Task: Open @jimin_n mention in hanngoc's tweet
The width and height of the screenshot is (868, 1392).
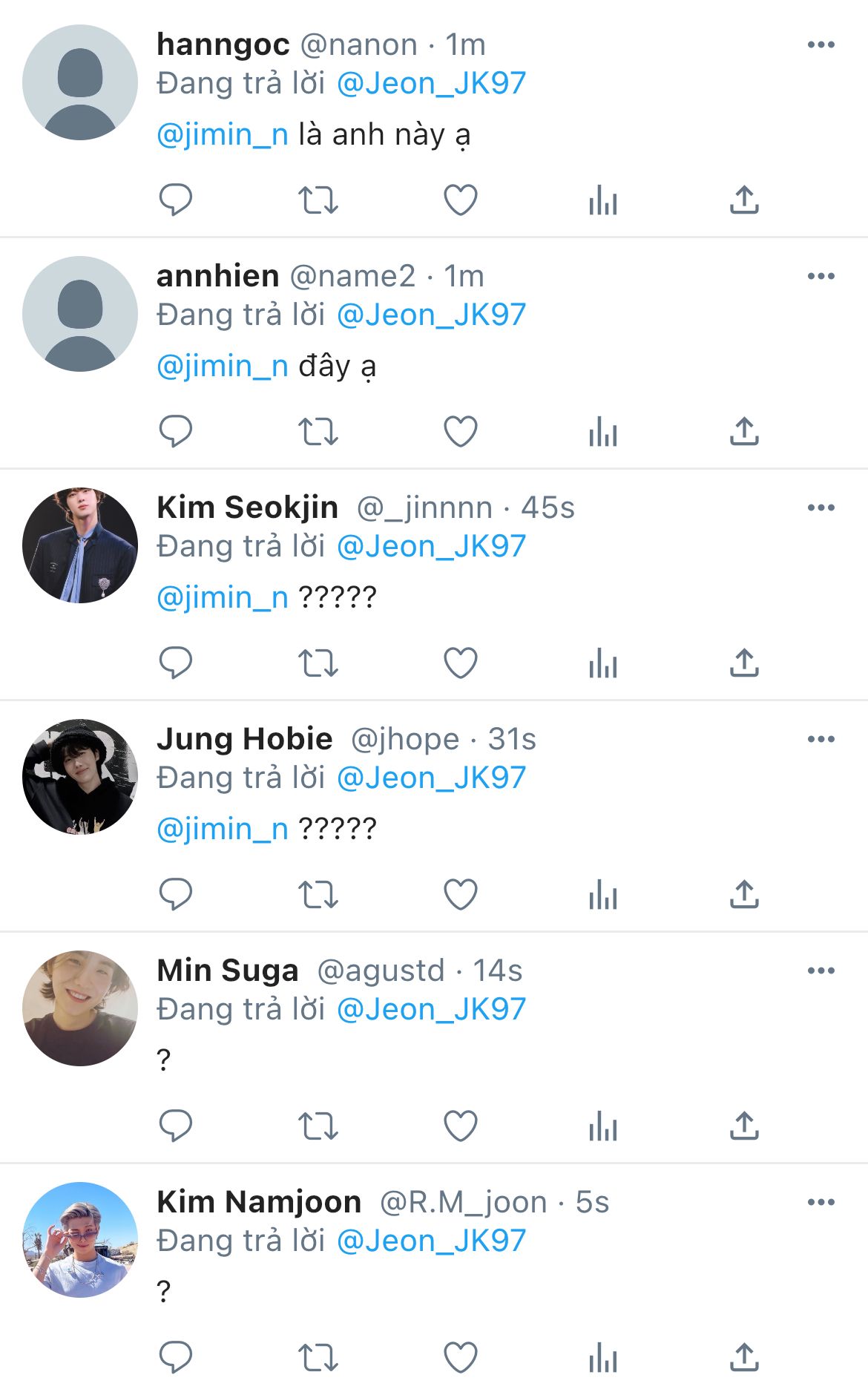Action: 223,134
